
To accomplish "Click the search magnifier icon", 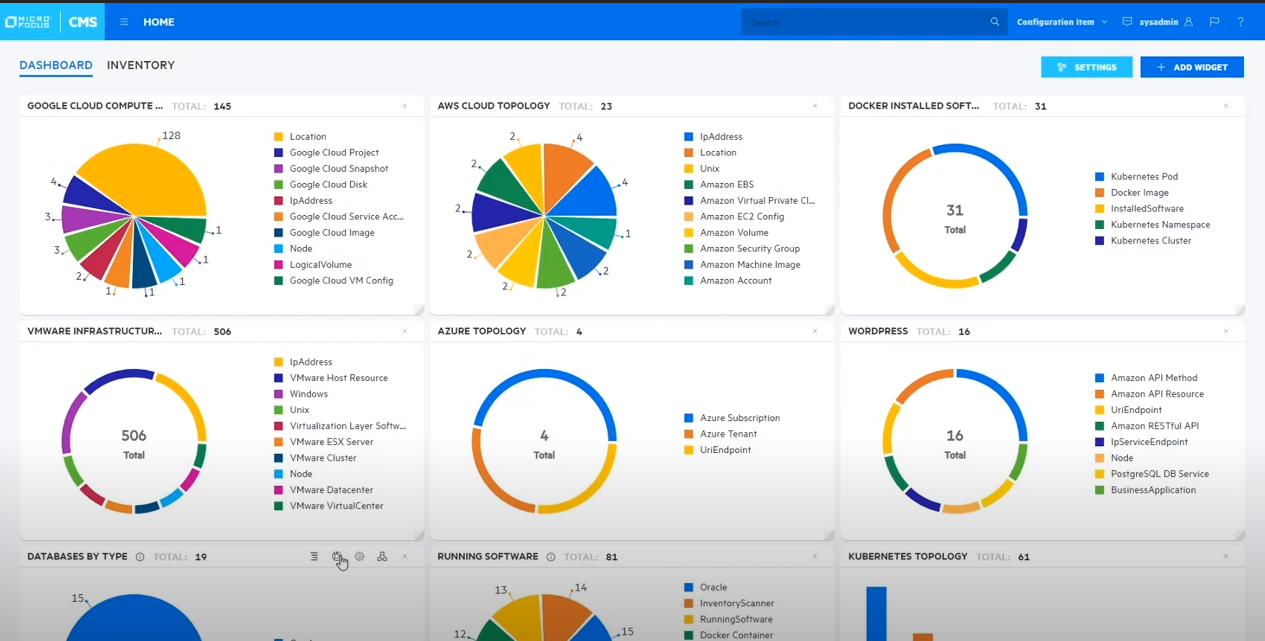I will (994, 21).
